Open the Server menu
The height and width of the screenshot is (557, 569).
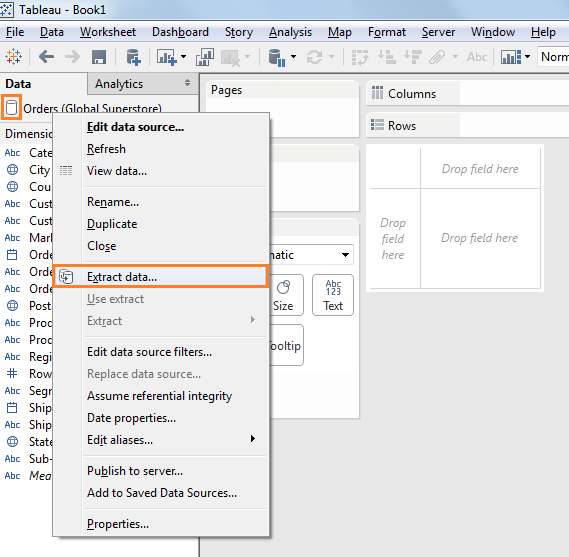coord(438,32)
